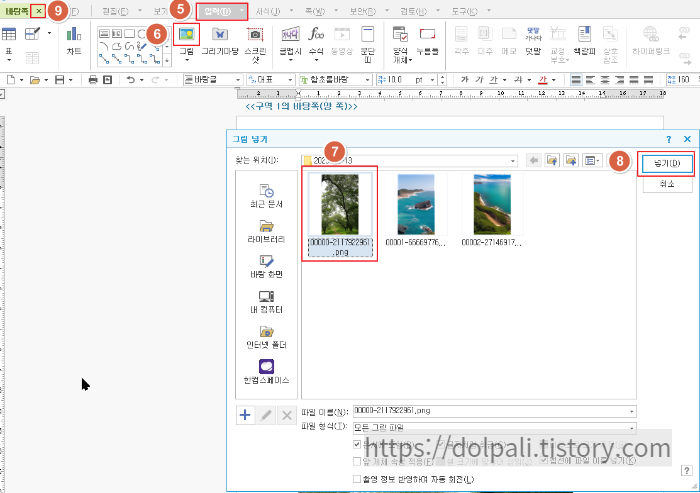Insert 글맵시 word art
This screenshot has width=700, height=493.
point(290,34)
